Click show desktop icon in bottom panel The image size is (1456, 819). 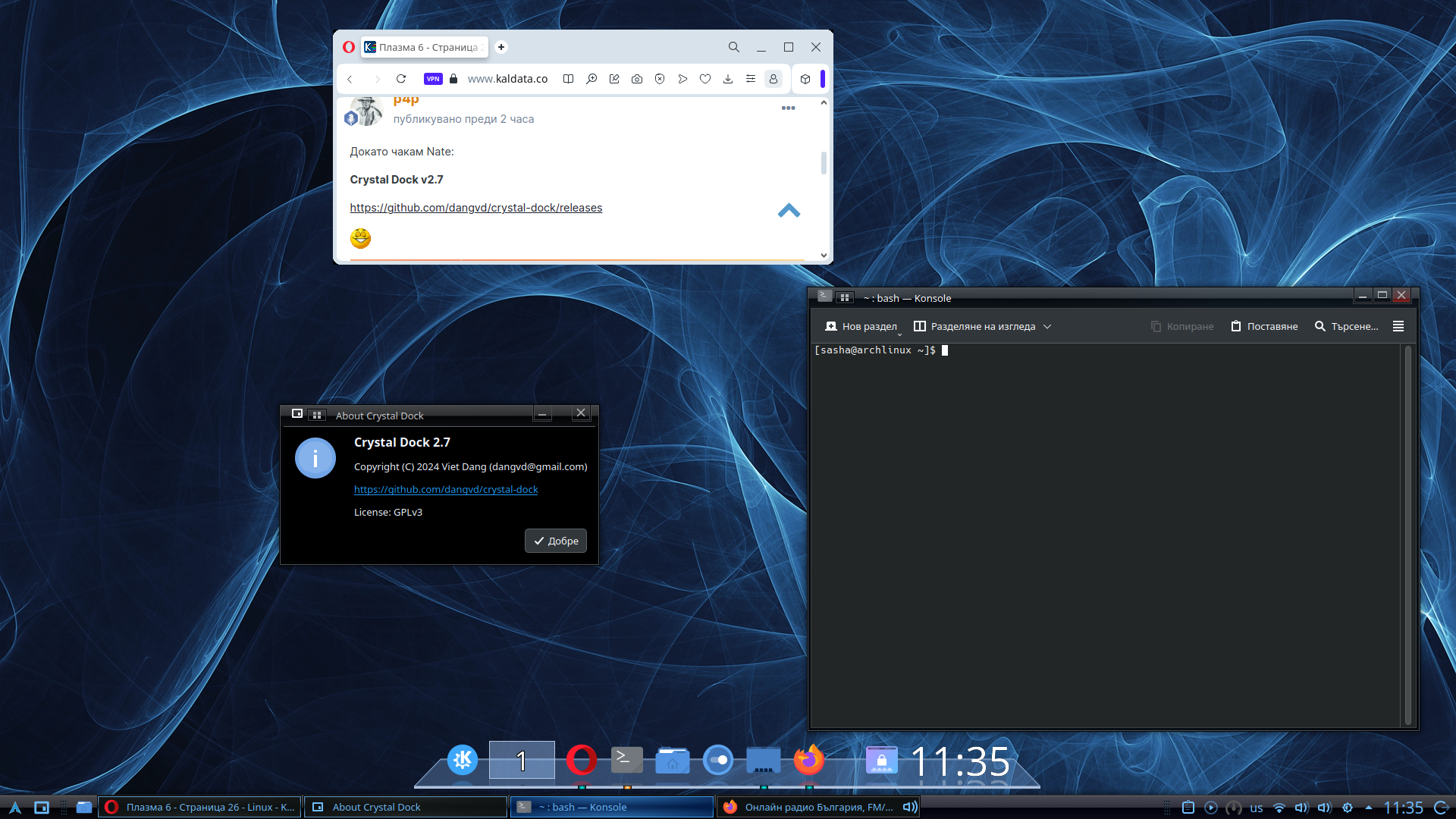pyautogui.click(x=42, y=808)
